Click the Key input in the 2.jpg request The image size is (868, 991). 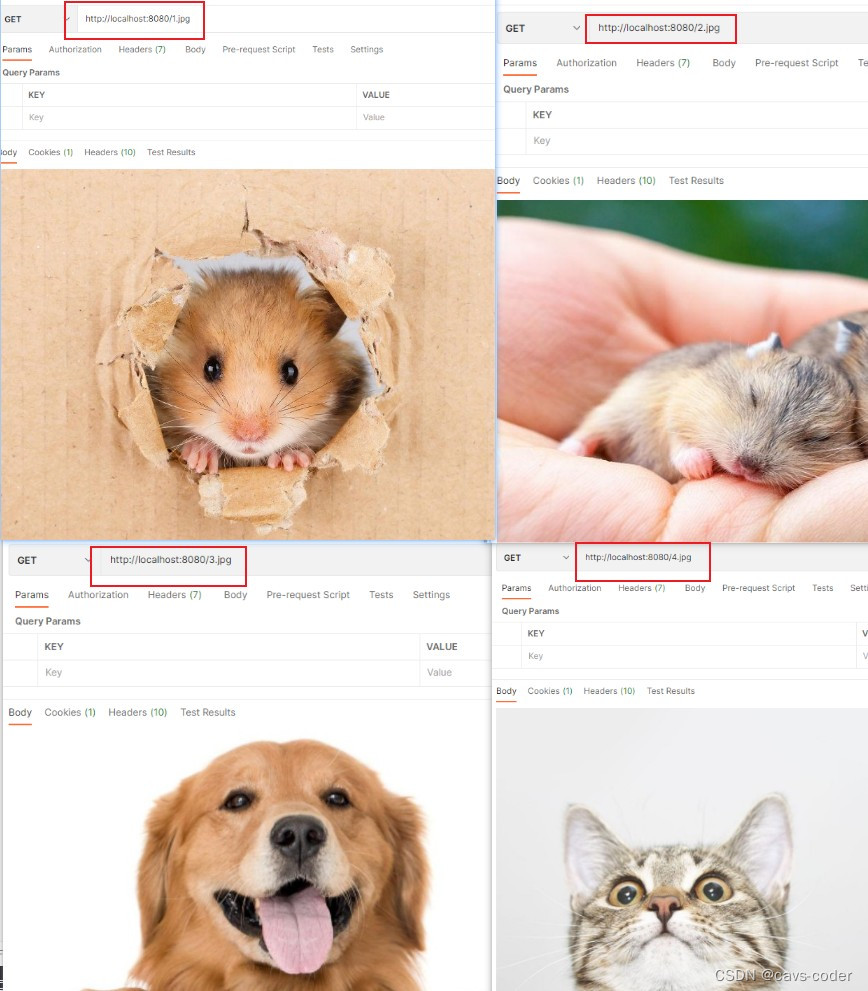(697, 141)
